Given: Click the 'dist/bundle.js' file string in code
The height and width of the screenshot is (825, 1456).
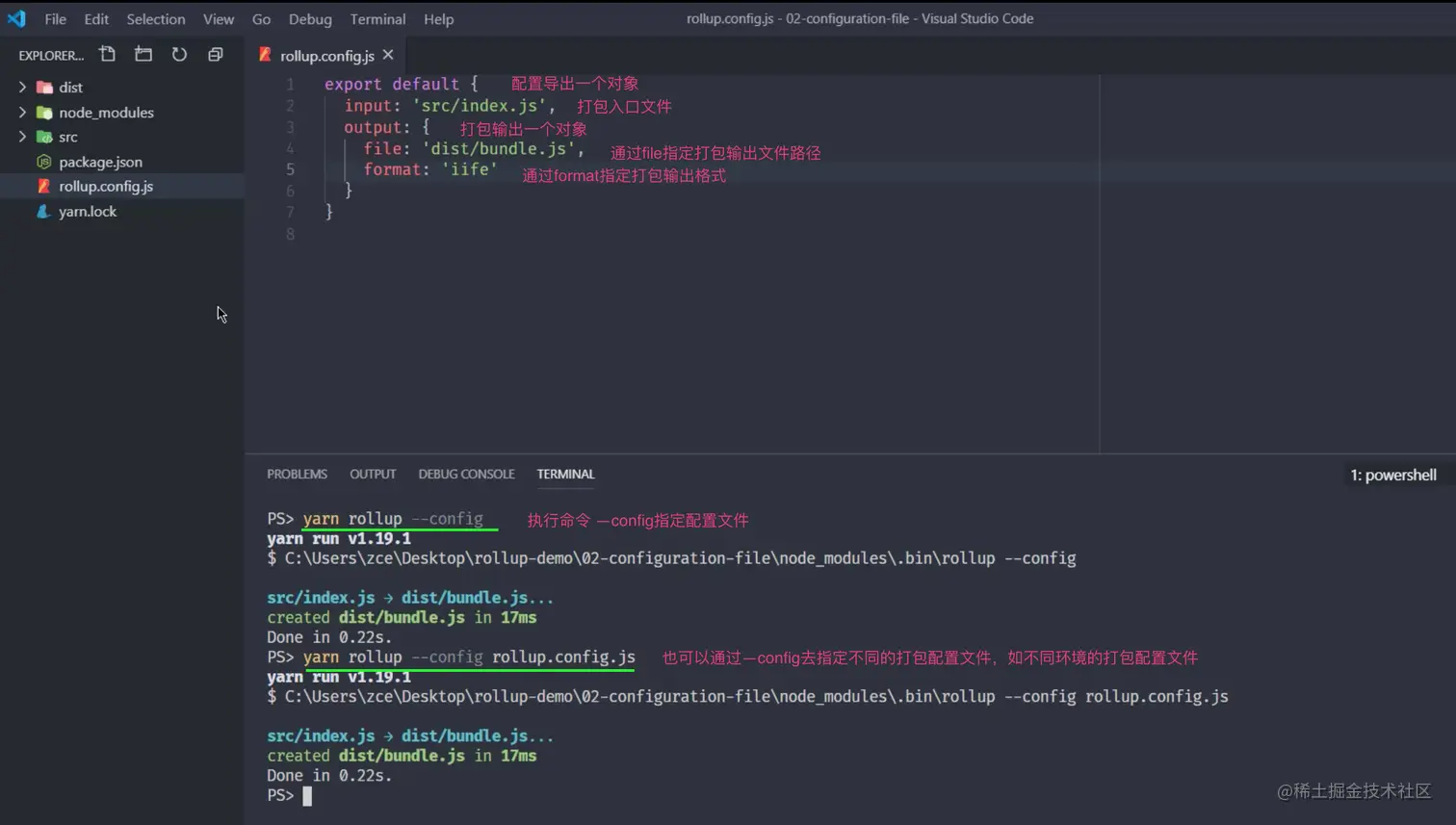Looking at the screenshot, I should pos(503,148).
